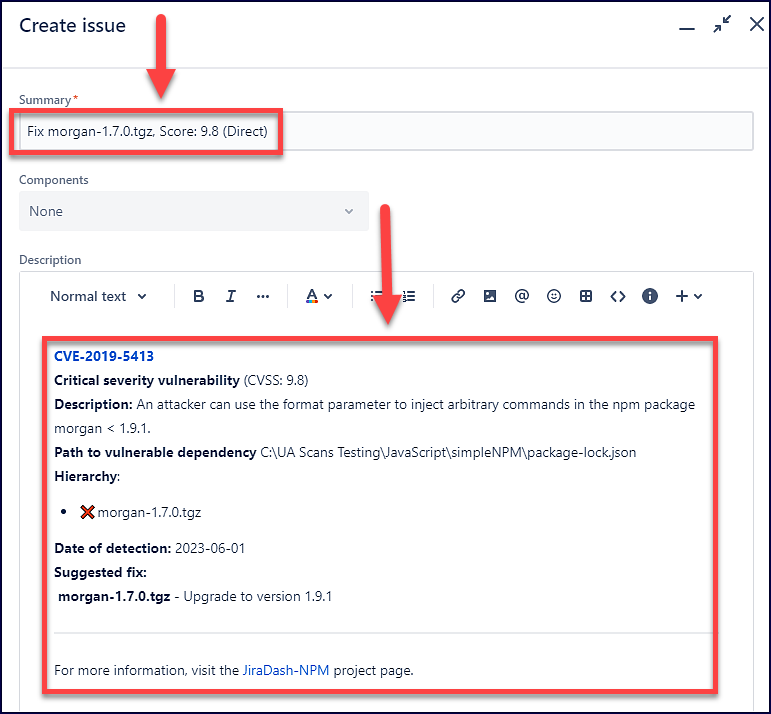Viewport: 771px width, 714px height.
Task: Insert a table into the description
Action: (586, 296)
